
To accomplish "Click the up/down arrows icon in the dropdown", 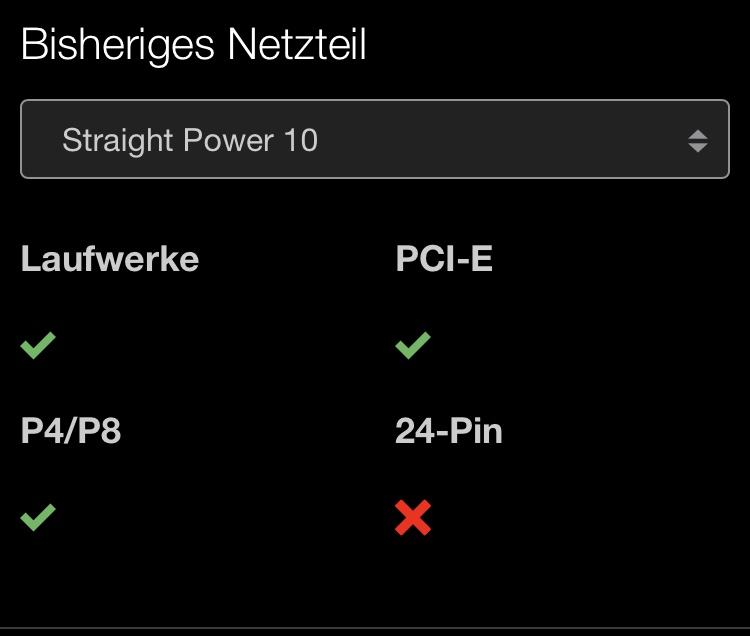I will coord(698,140).
